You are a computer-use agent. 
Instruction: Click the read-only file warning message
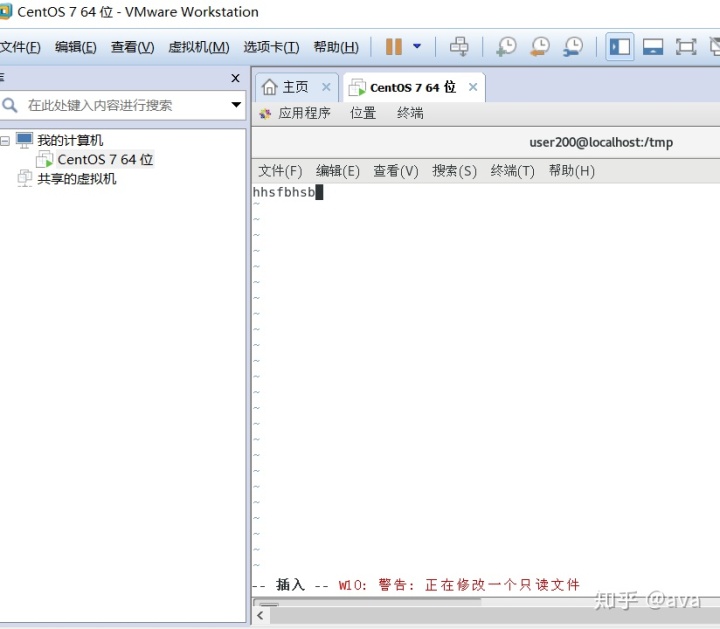click(x=459, y=584)
